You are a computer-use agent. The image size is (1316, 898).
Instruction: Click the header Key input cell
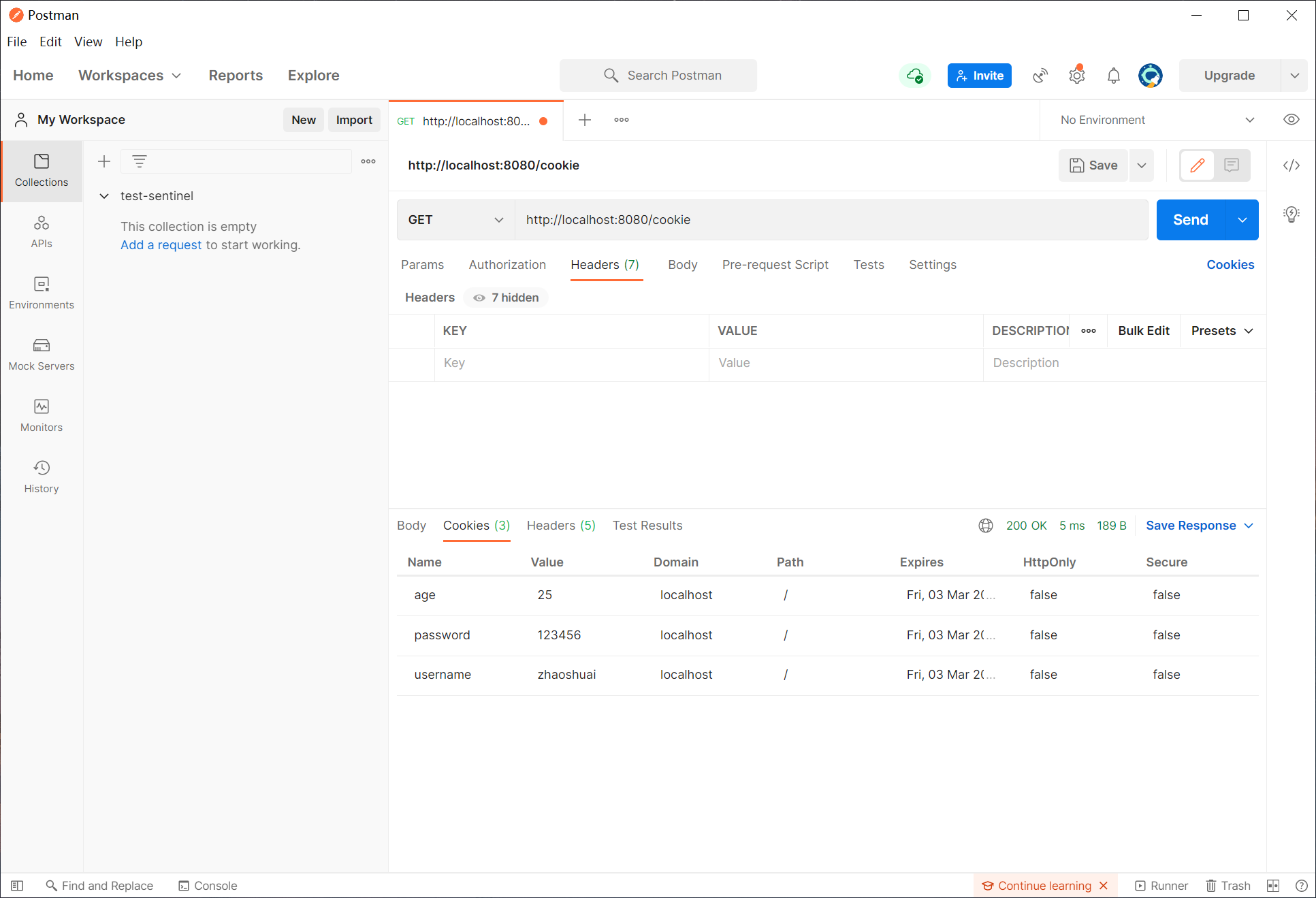click(x=571, y=364)
